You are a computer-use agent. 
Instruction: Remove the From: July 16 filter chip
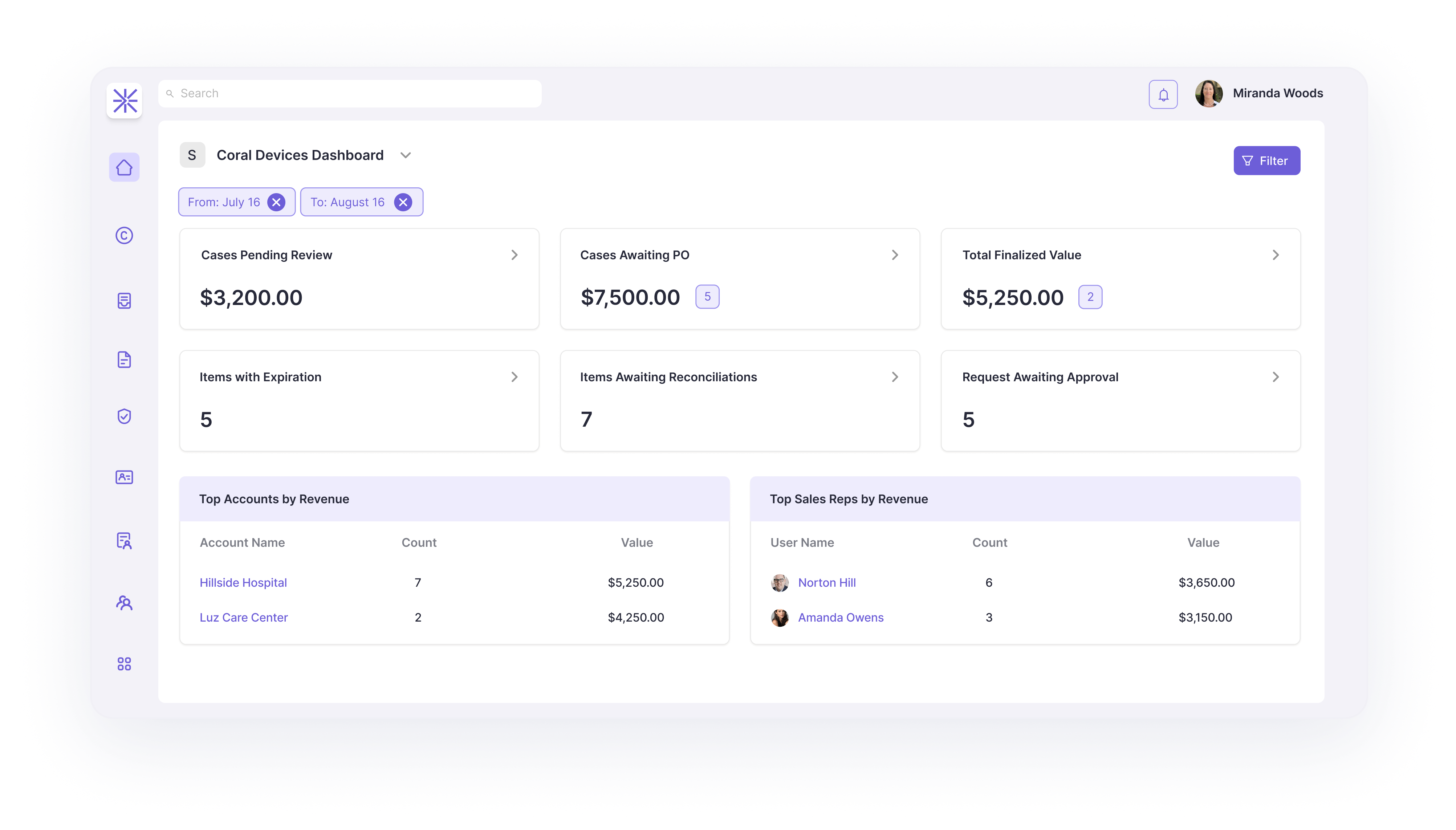(276, 202)
